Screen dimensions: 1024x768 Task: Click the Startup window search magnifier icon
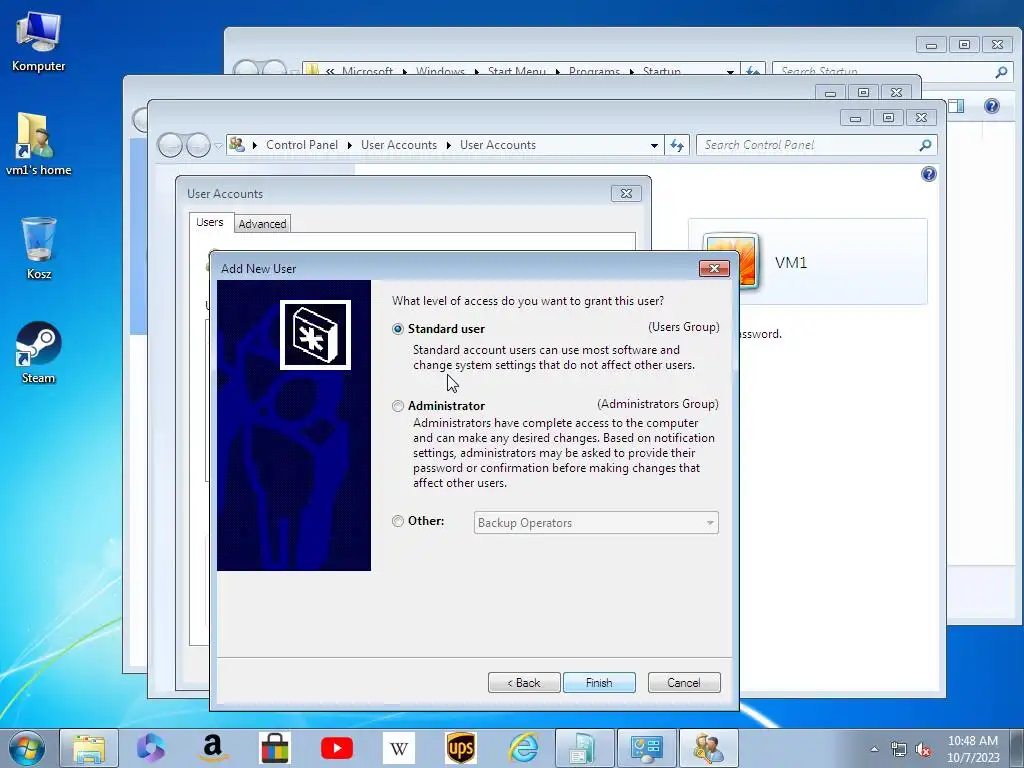[1001, 72]
